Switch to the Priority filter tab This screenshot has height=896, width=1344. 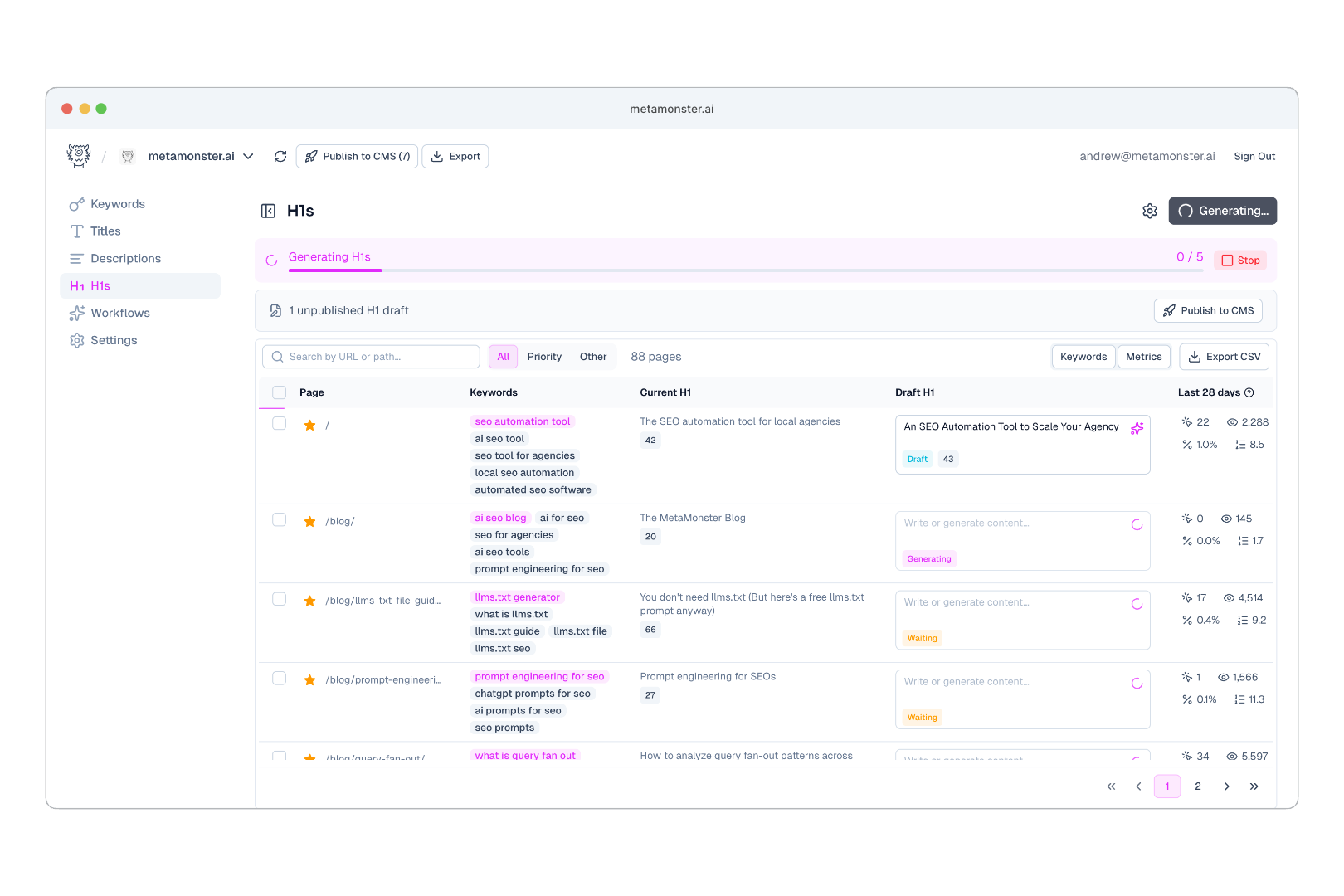point(544,357)
